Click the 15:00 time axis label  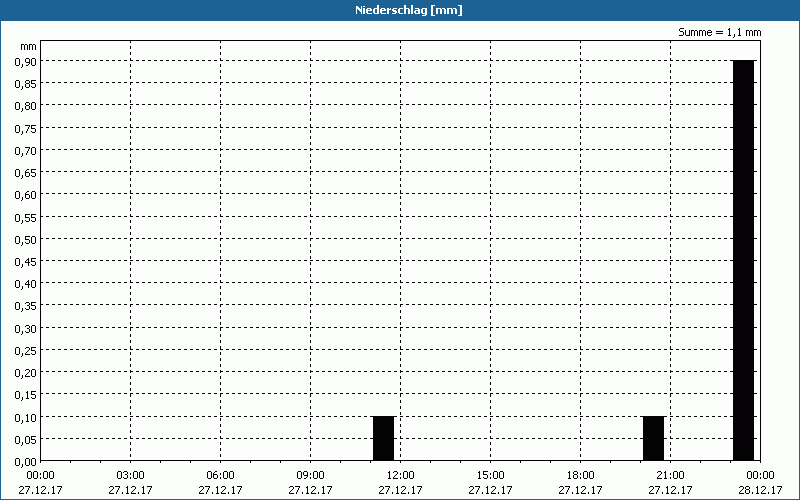pyautogui.click(x=490, y=476)
